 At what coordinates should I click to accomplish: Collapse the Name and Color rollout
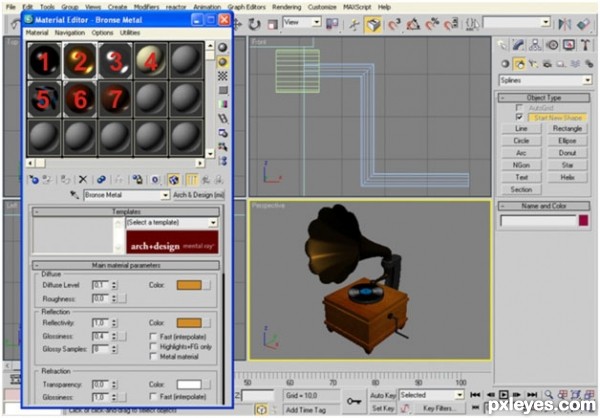pyautogui.click(x=544, y=206)
